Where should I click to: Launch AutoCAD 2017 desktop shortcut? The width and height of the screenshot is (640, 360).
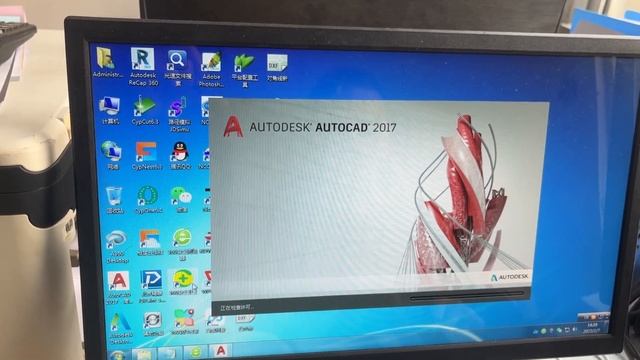[119, 287]
